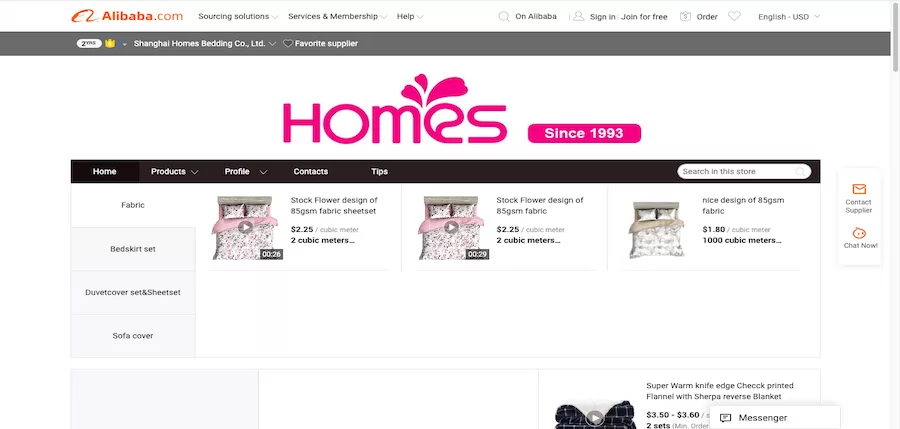The height and width of the screenshot is (429, 900).
Task: Click the store search magnifier icon
Action: click(x=800, y=171)
